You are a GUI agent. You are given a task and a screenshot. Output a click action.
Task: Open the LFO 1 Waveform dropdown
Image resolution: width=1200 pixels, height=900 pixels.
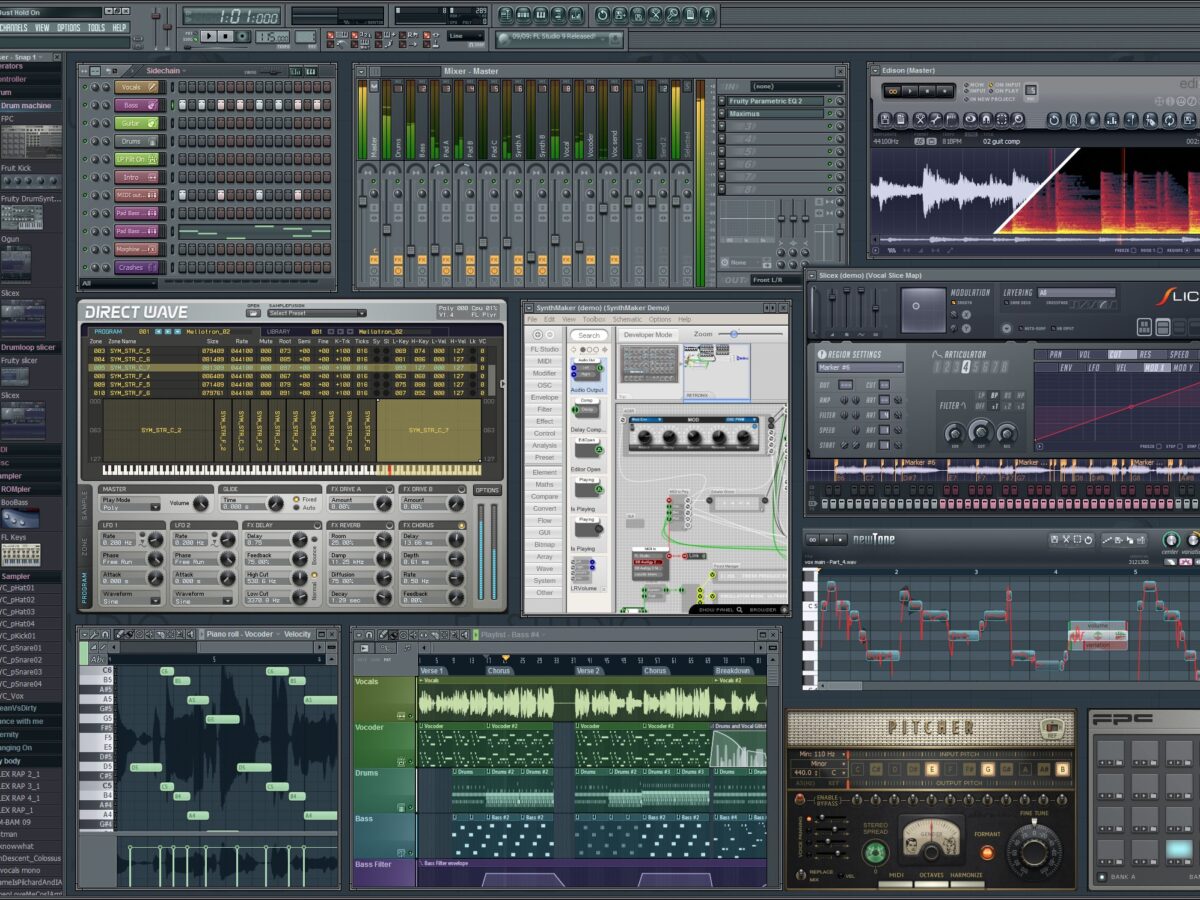pos(130,601)
